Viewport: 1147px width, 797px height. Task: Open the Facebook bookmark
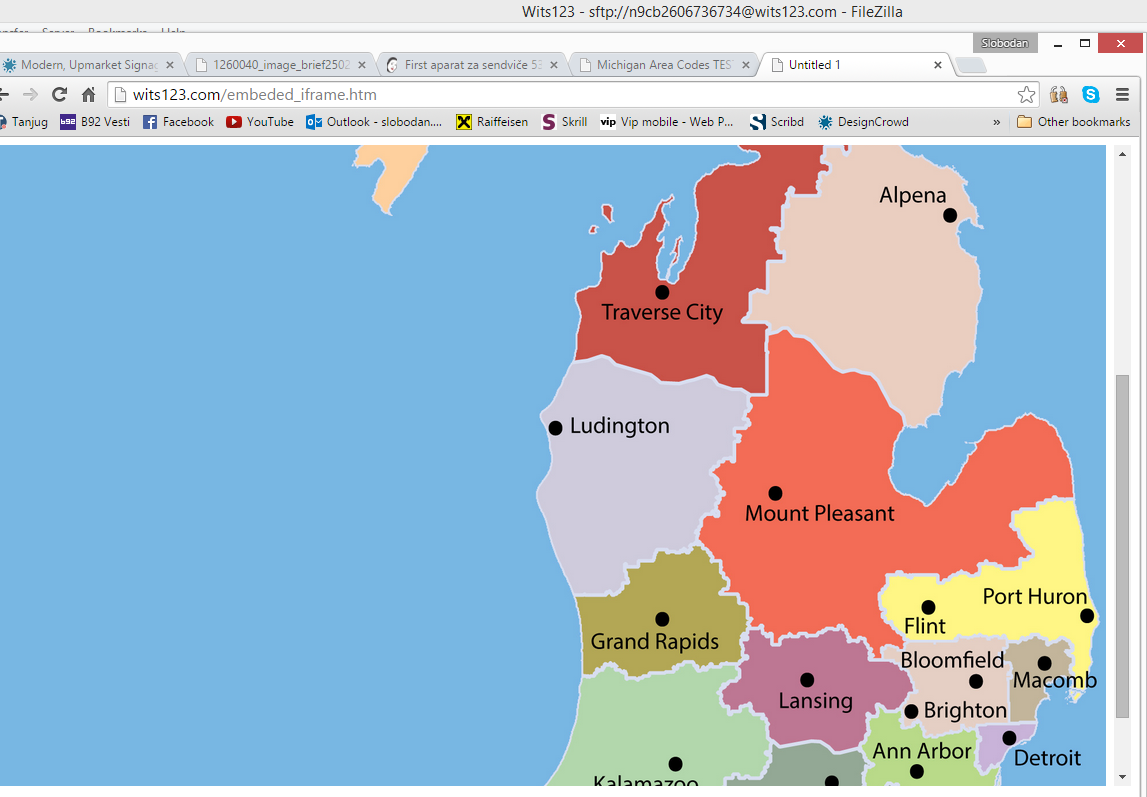coord(178,122)
